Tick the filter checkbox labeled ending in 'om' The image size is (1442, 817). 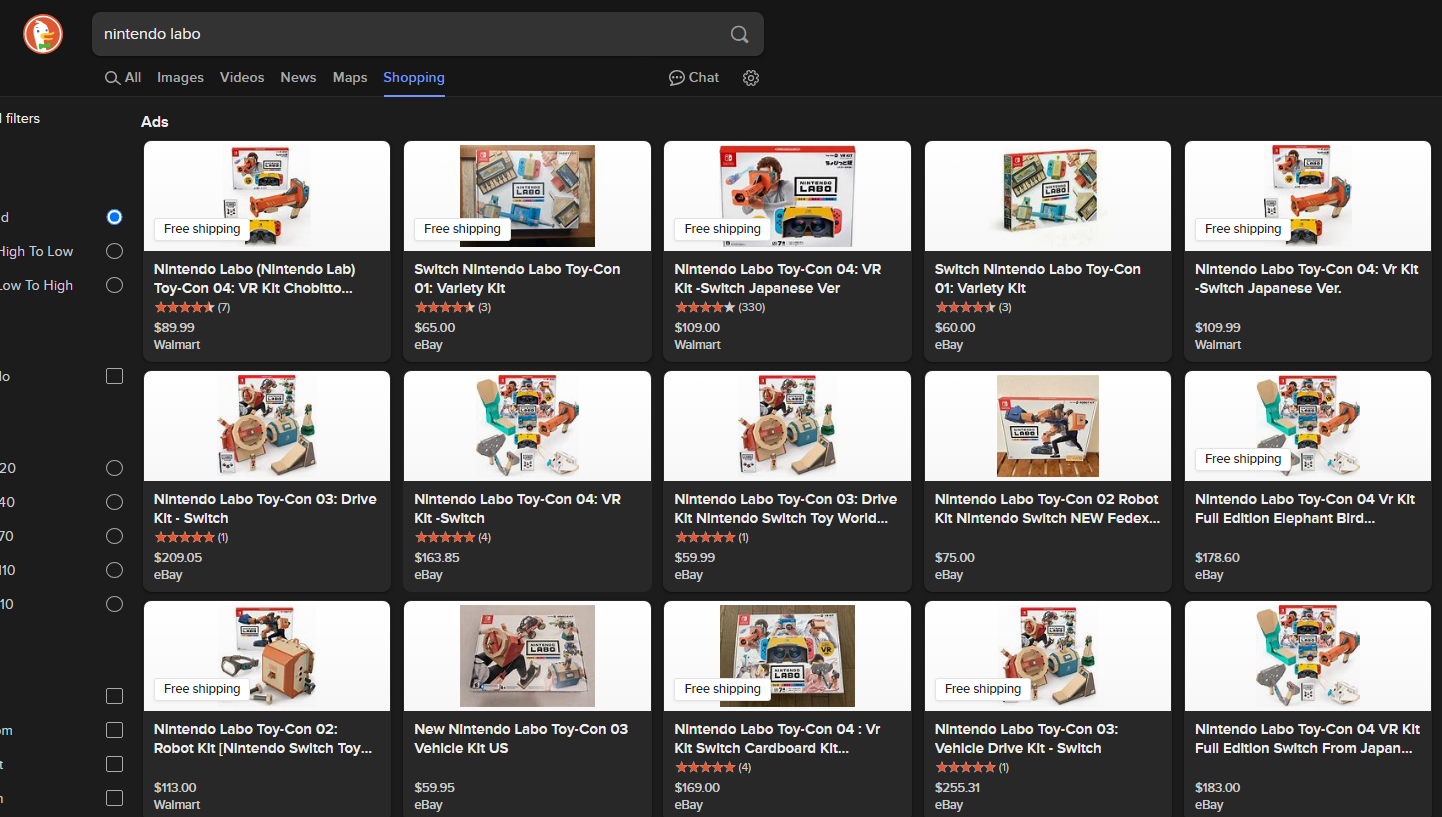(114, 730)
